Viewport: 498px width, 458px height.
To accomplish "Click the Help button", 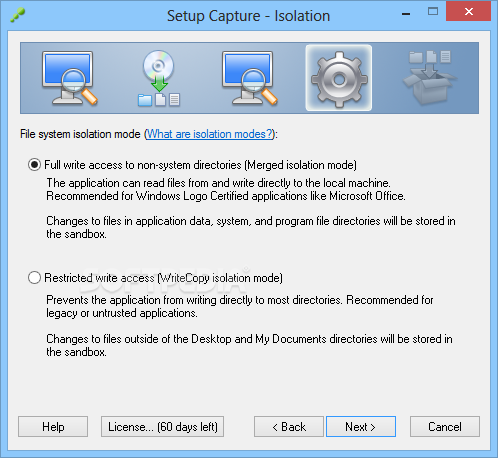I will point(53,426).
